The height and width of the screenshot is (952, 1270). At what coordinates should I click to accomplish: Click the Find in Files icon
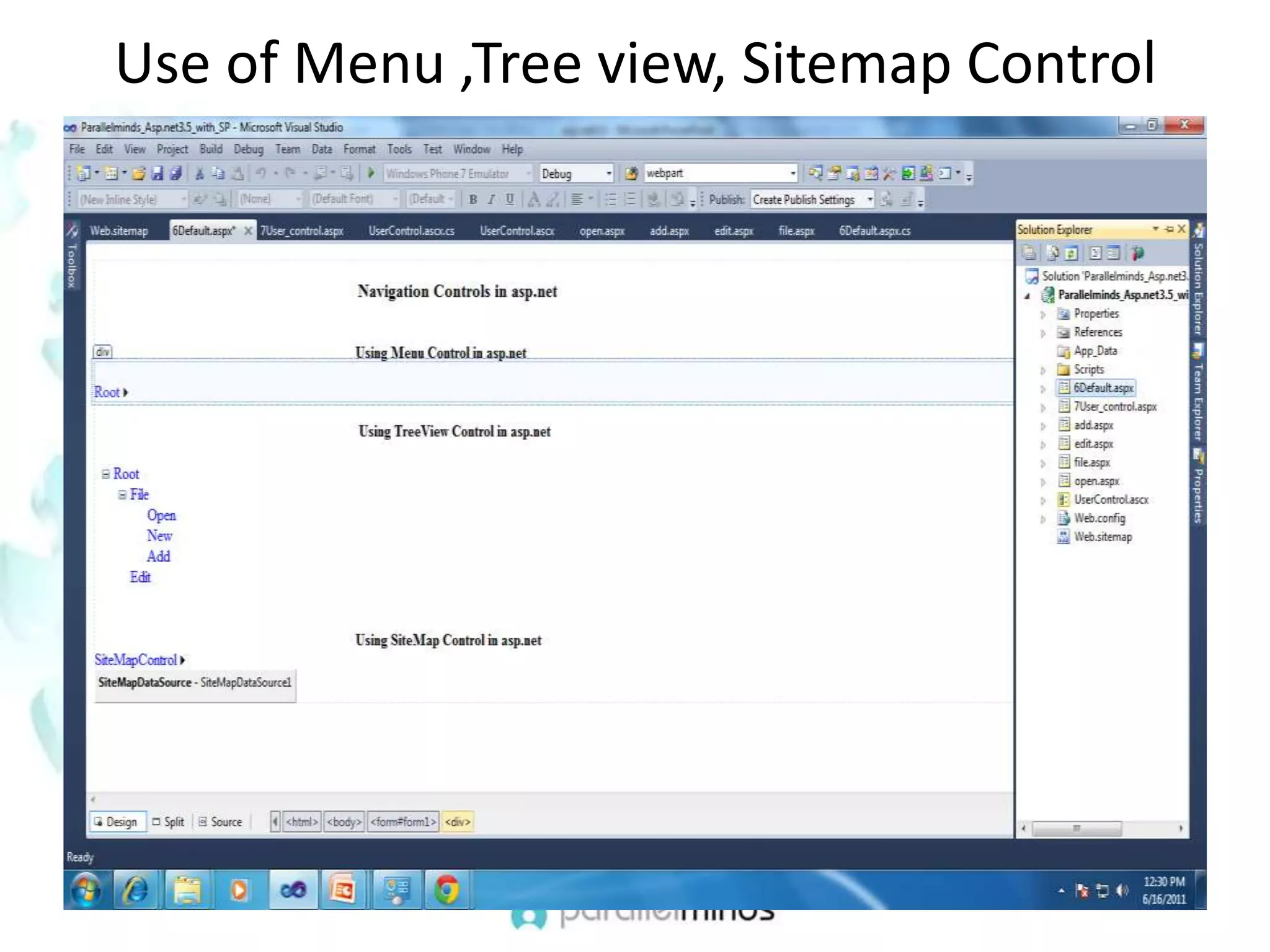(631, 174)
